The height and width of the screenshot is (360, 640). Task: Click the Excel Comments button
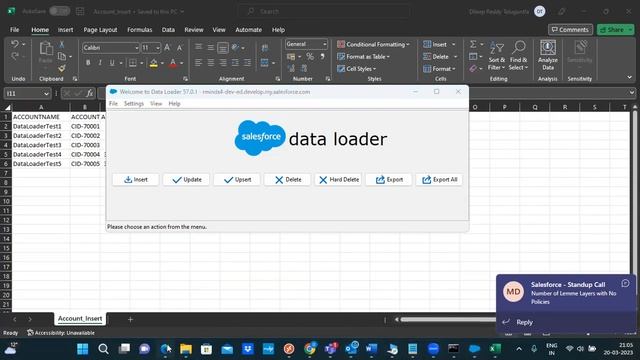tap(570, 30)
